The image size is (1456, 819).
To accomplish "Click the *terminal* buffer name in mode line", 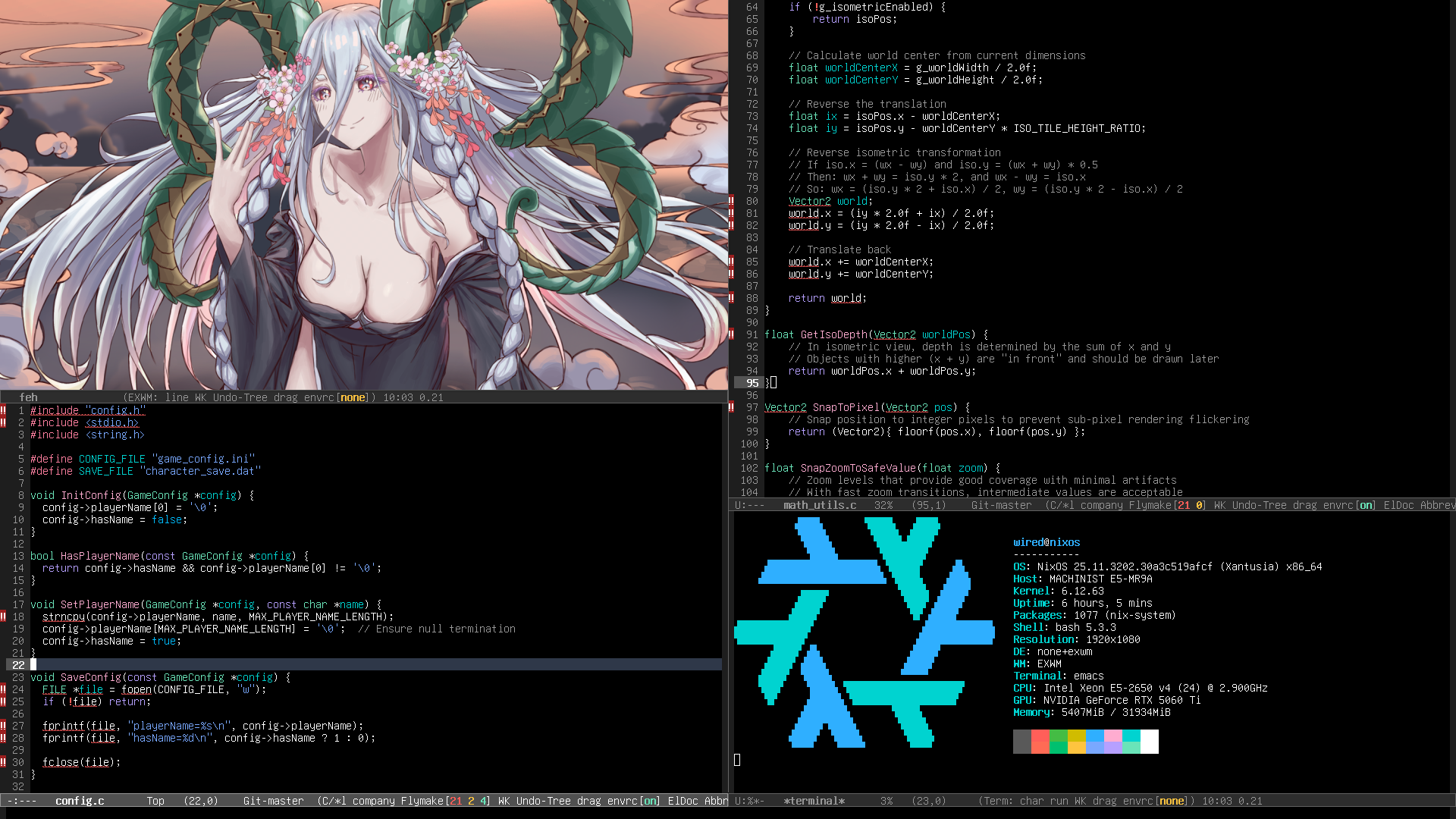I will tap(814, 801).
